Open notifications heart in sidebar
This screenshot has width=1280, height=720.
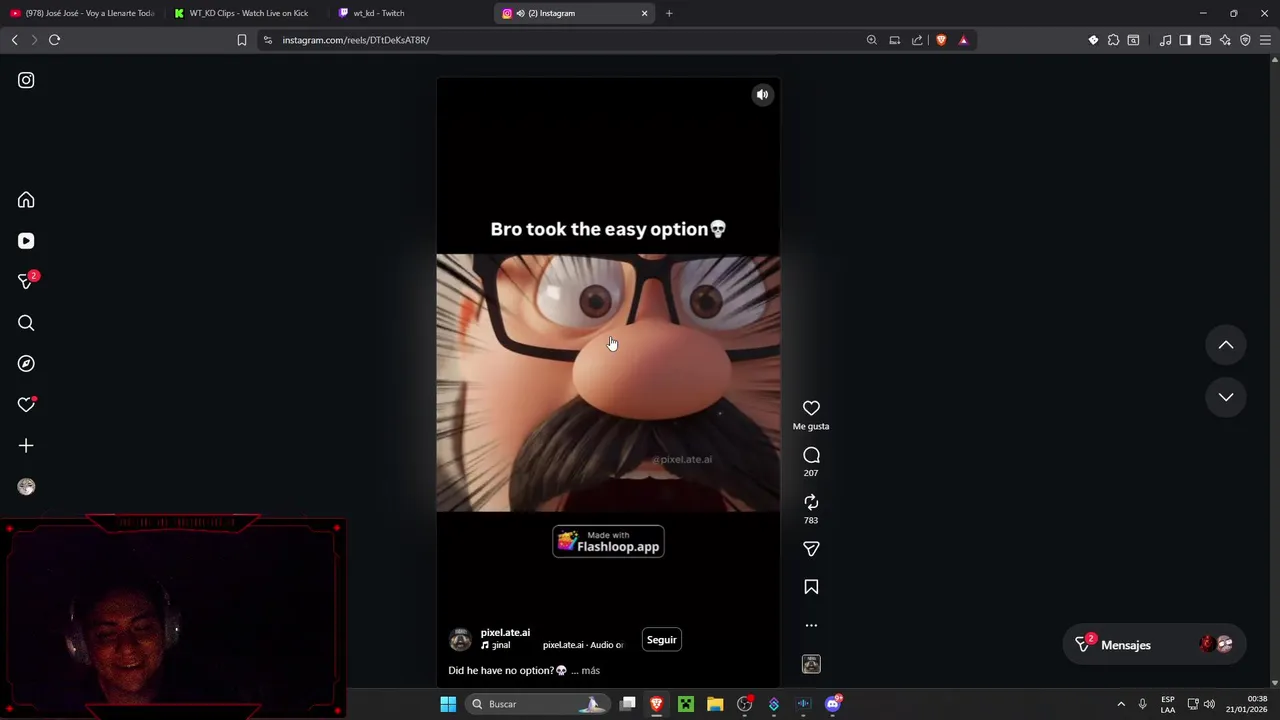coord(26,405)
